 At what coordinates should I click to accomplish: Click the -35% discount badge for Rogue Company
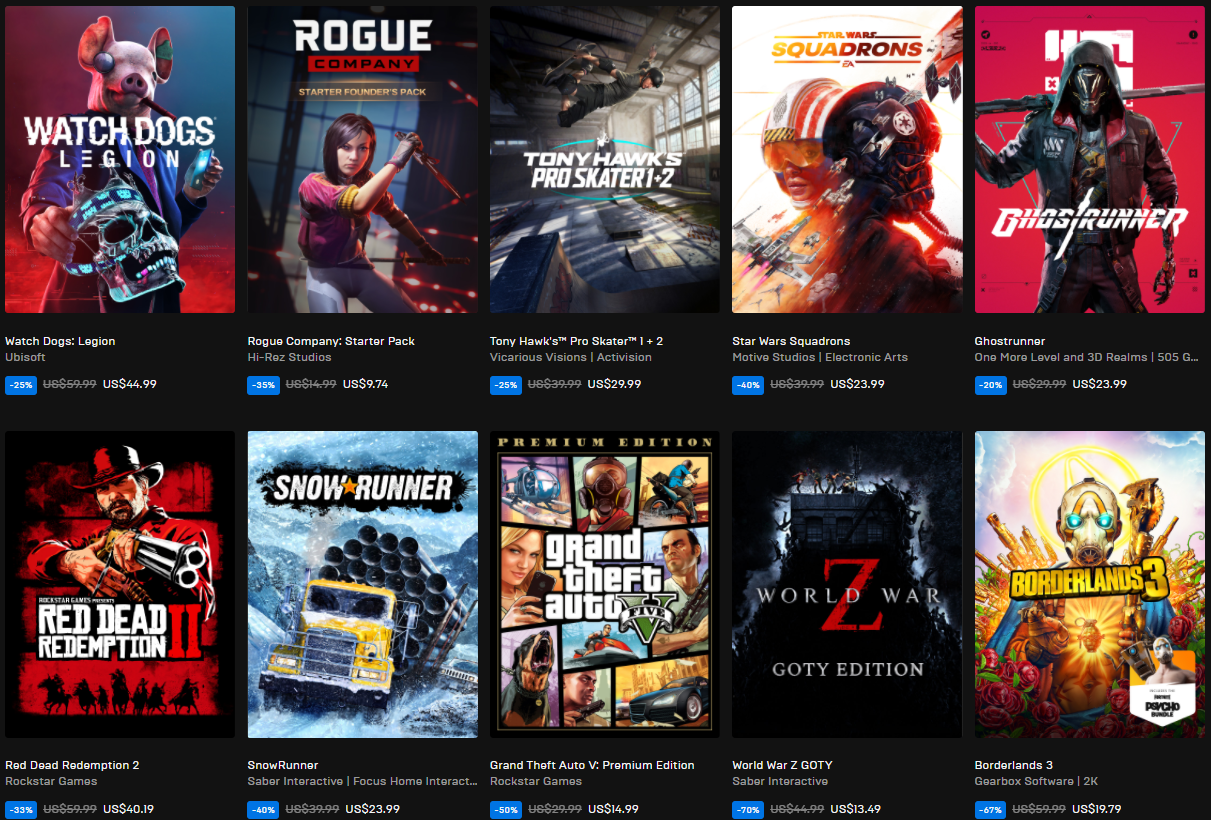(263, 385)
